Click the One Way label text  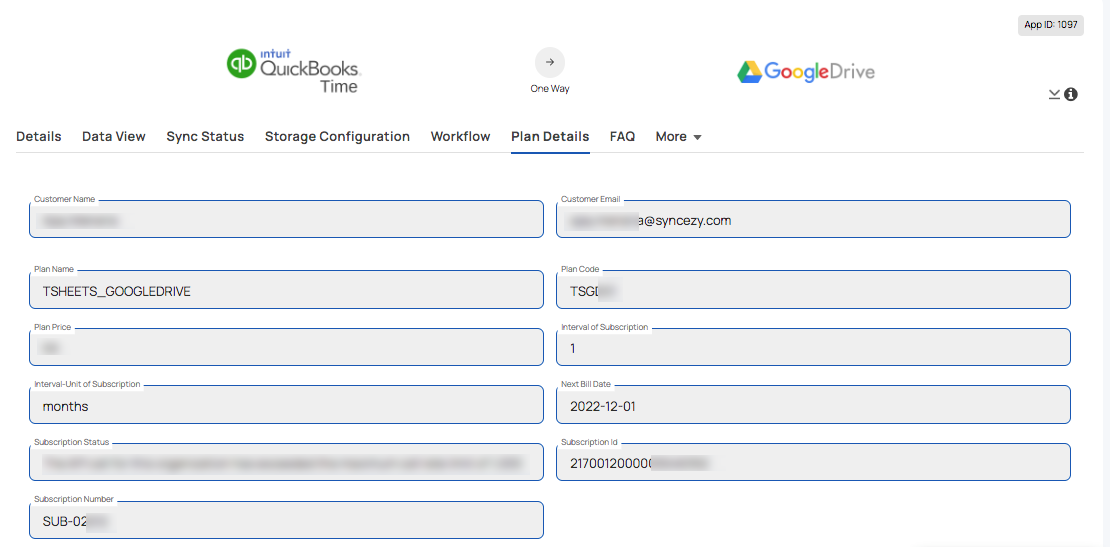pos(550,89)
